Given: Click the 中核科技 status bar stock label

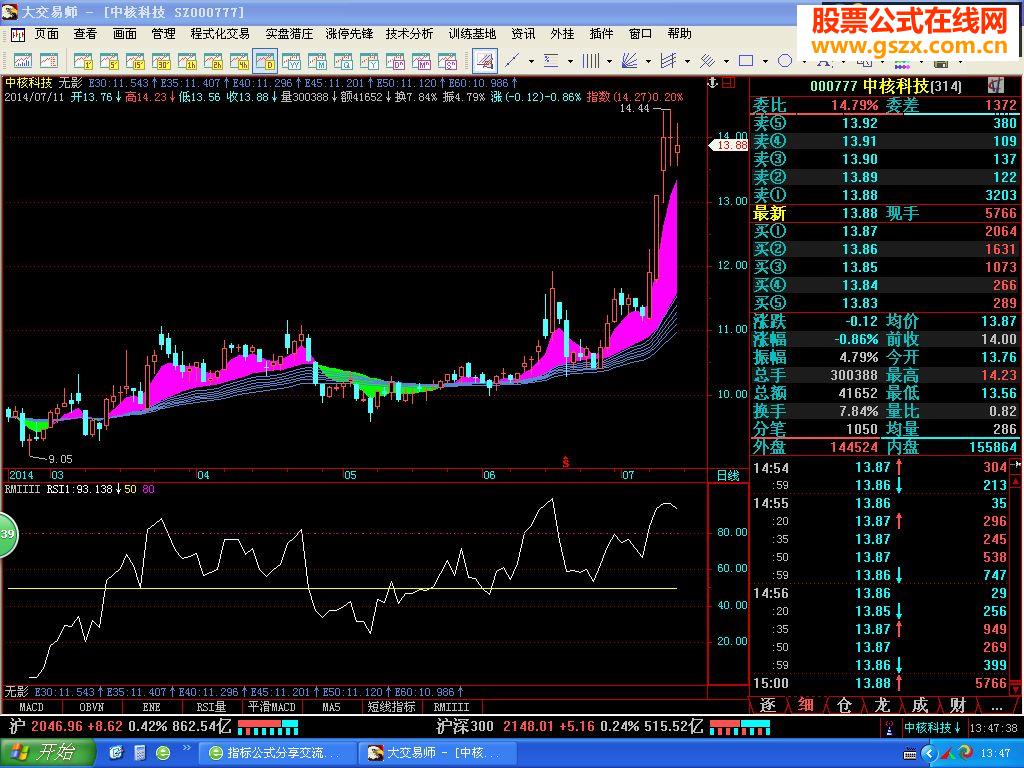Looking at the screenshot, I should tap(932, 728).
